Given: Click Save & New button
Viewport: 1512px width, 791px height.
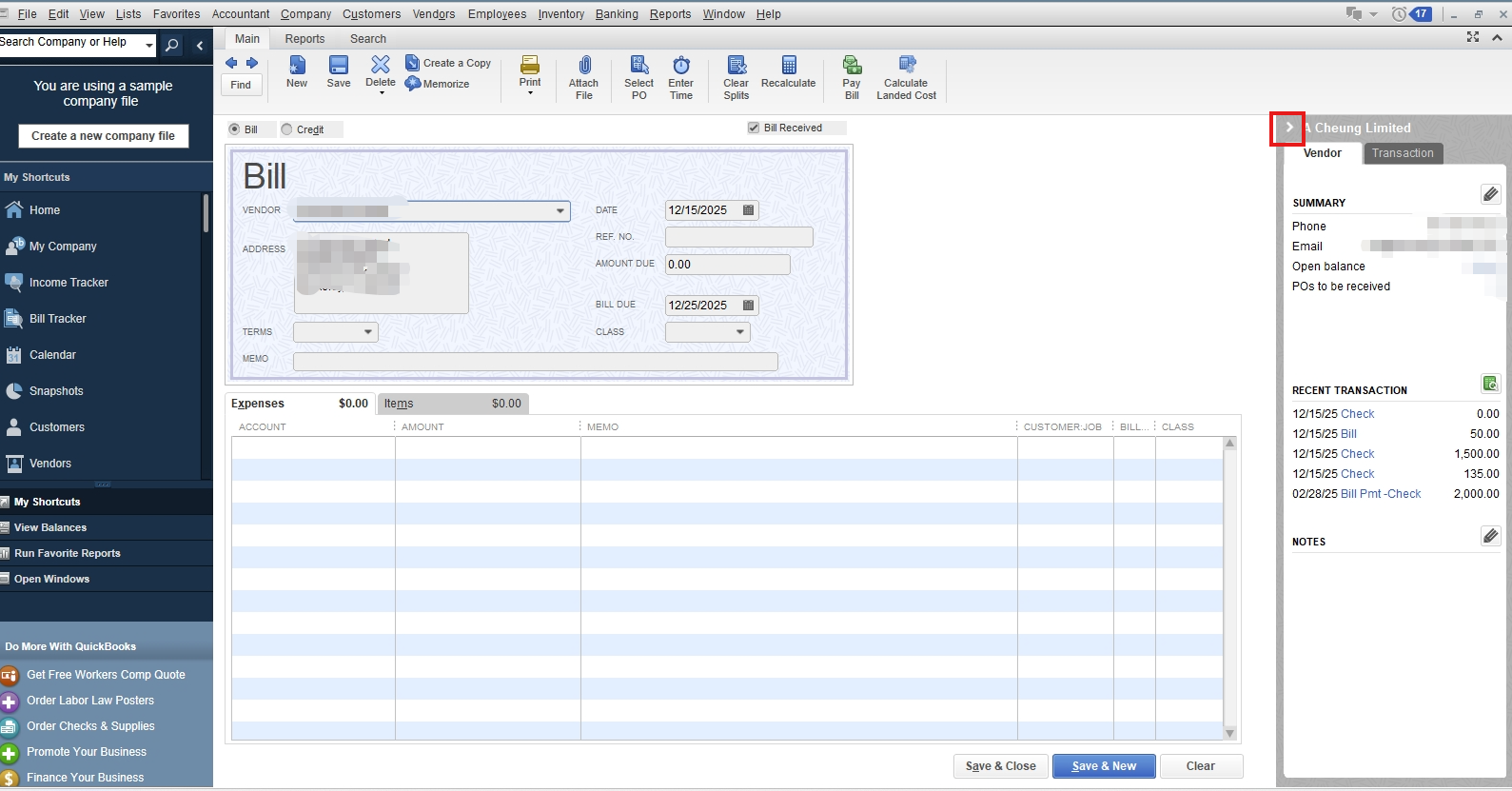Looking at the screenshot, I should [1104, 766].
